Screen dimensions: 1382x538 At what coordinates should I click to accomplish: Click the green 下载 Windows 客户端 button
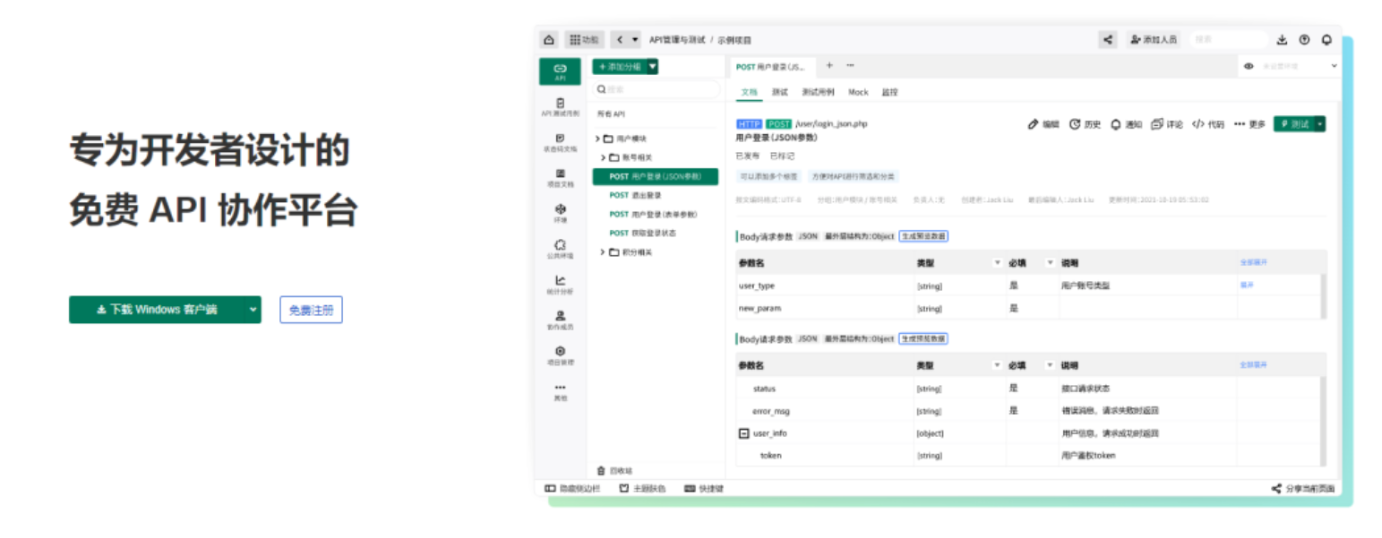[157, 310]
